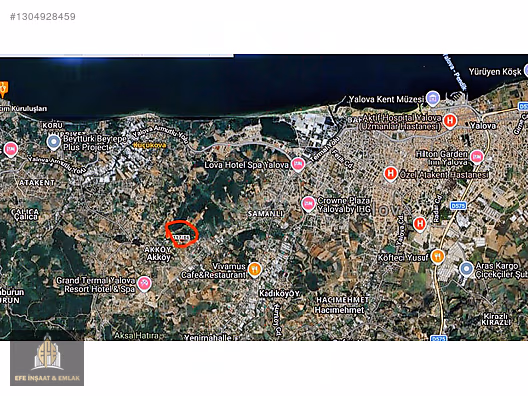Open the Özel Atakent Hastanesi hospital pin

click(390, 174)
